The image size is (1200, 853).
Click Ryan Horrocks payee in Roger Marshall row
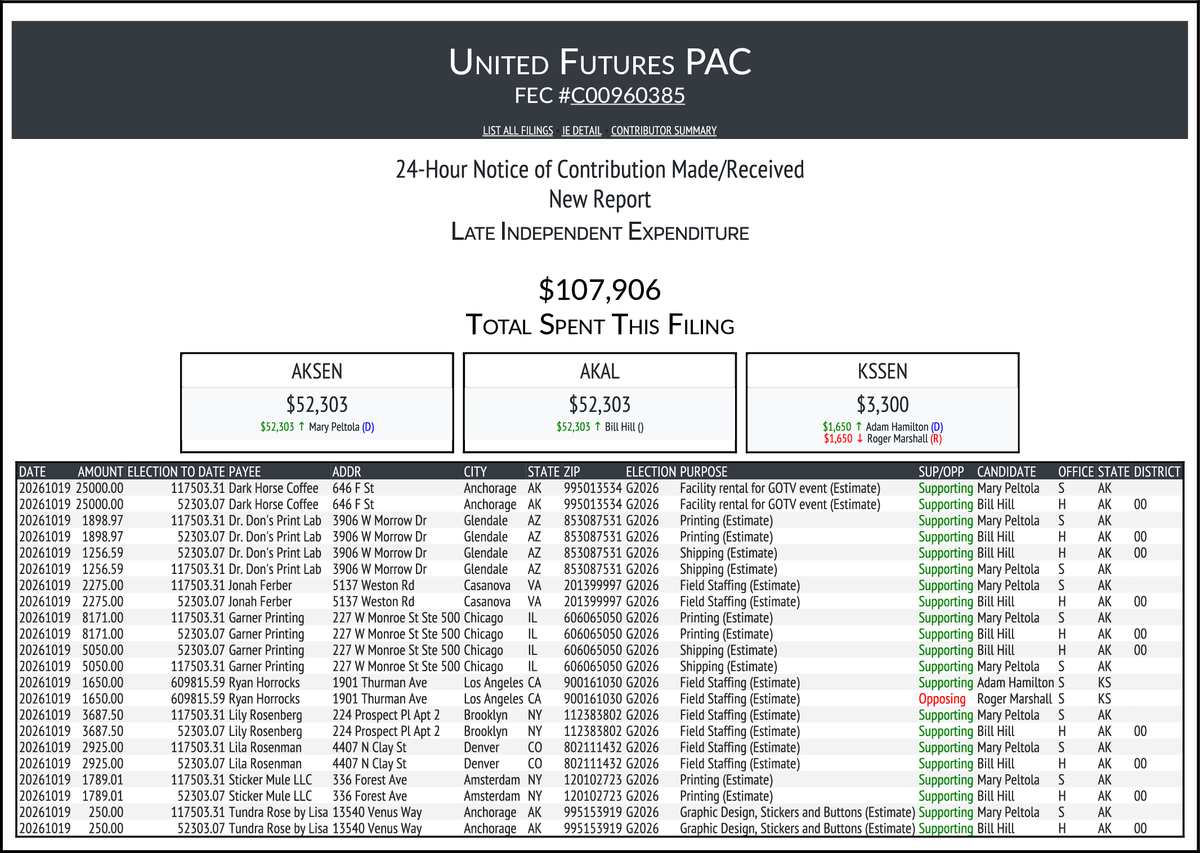[x=265, y=699]
